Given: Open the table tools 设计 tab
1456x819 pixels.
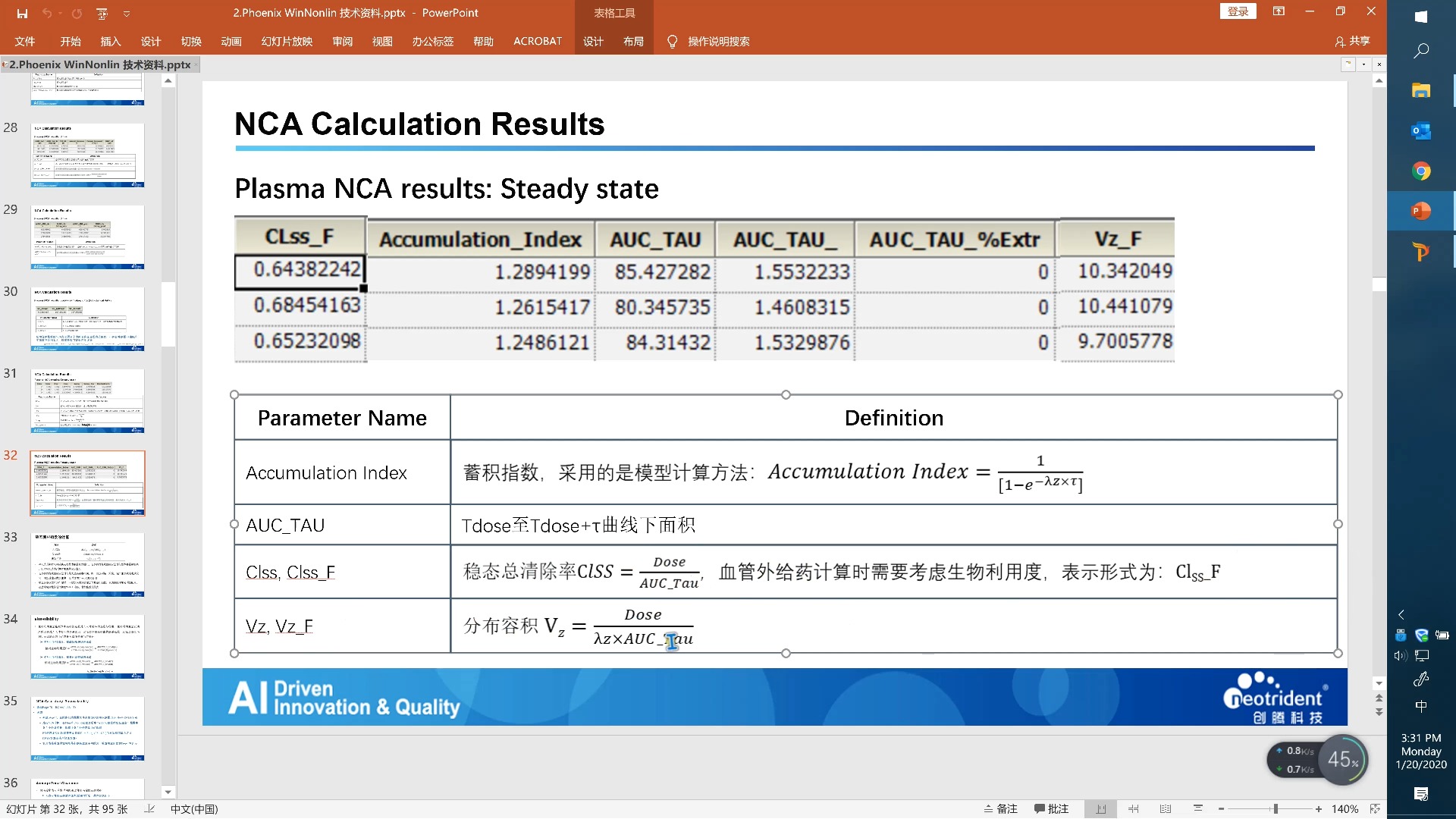Looking at the screenshot, I should [593, 41].
